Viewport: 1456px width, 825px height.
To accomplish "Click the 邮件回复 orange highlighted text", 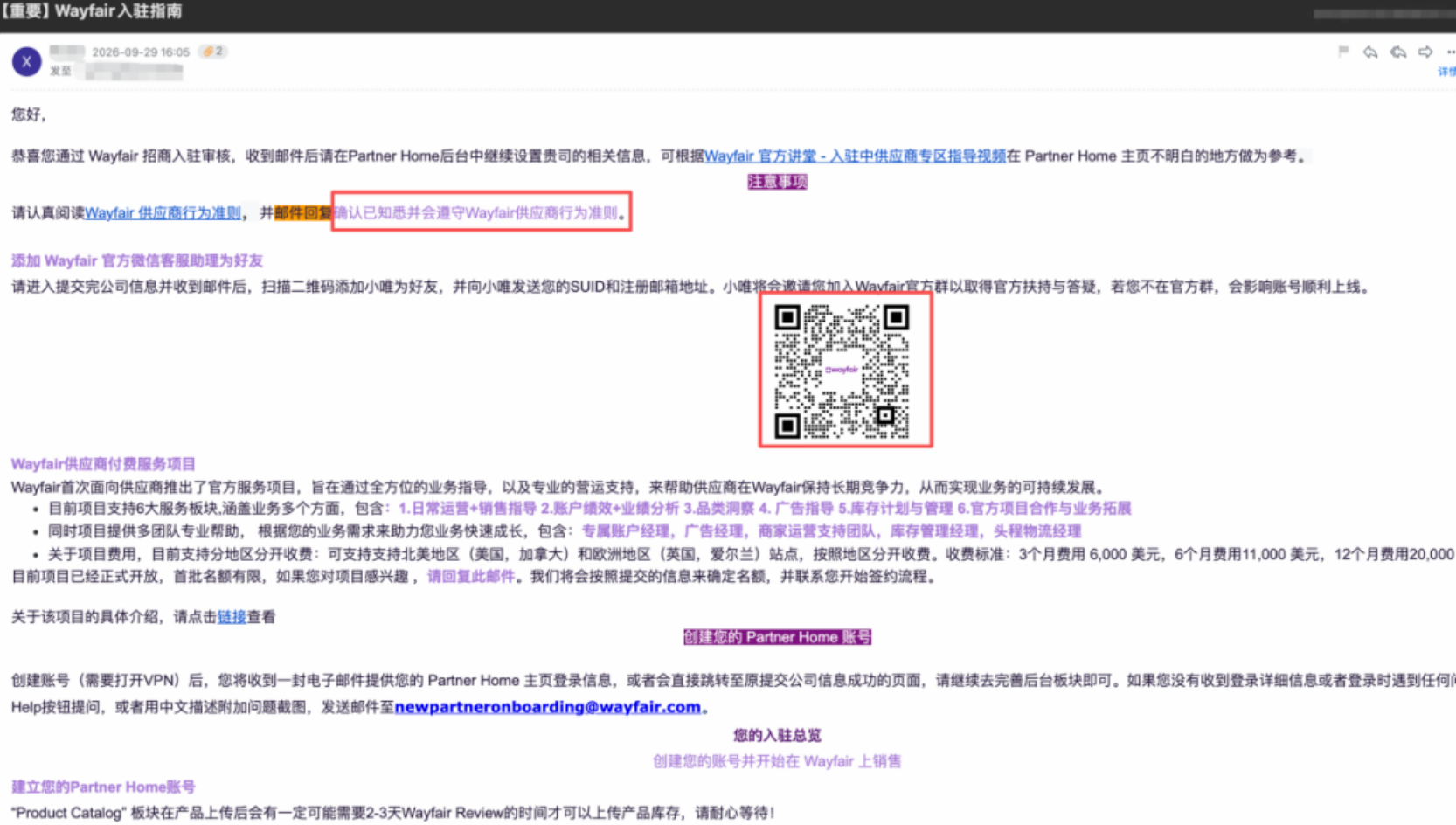I will 303,213.
